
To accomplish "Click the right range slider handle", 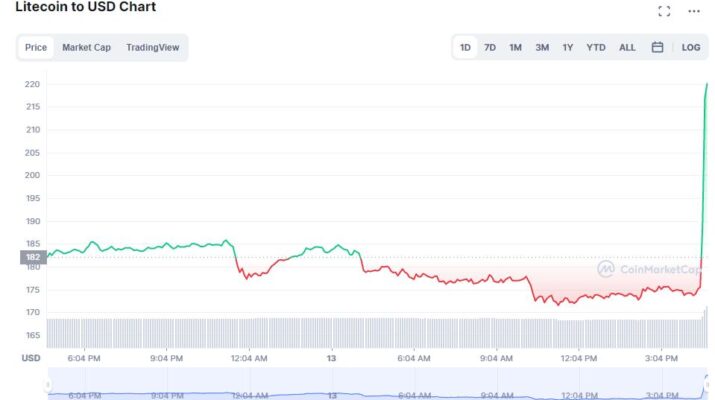I will [x=706, y=384].
